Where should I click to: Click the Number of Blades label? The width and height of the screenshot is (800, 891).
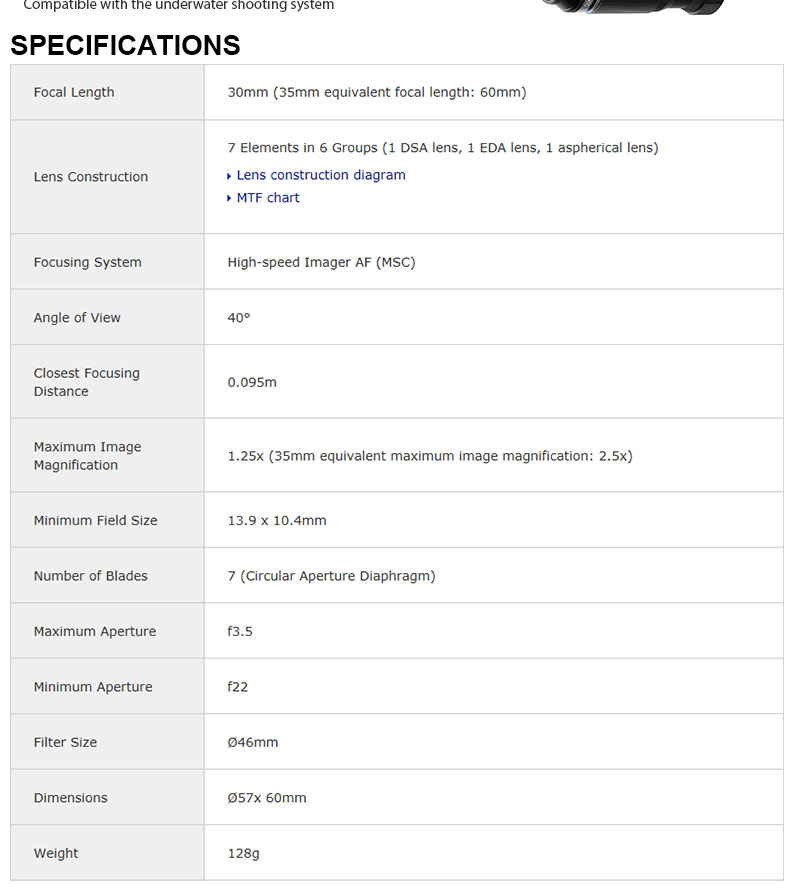[x=90, y=576]
